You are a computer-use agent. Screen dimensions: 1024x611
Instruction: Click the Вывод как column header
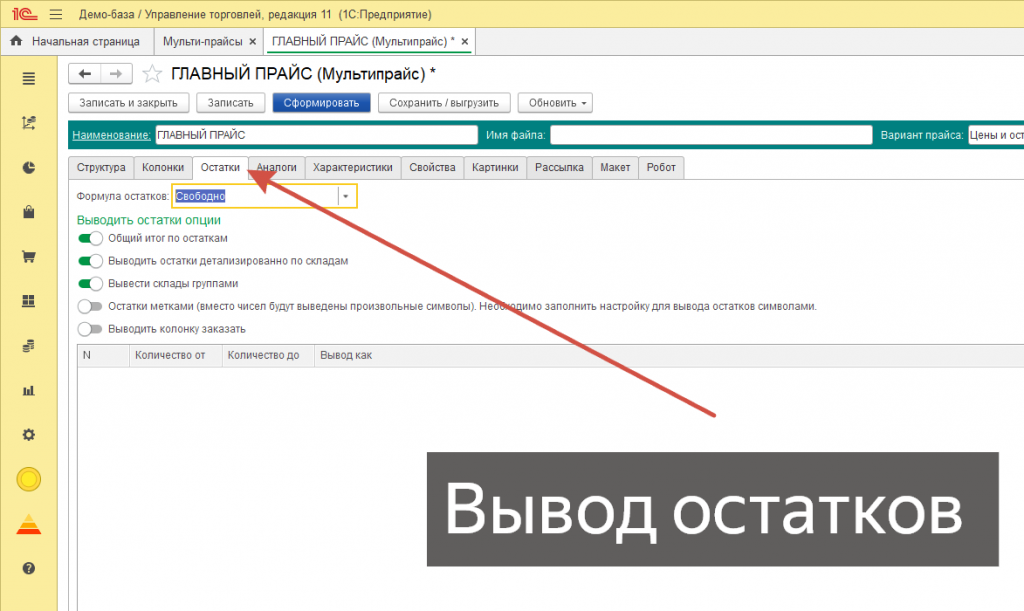click(669, 355)
